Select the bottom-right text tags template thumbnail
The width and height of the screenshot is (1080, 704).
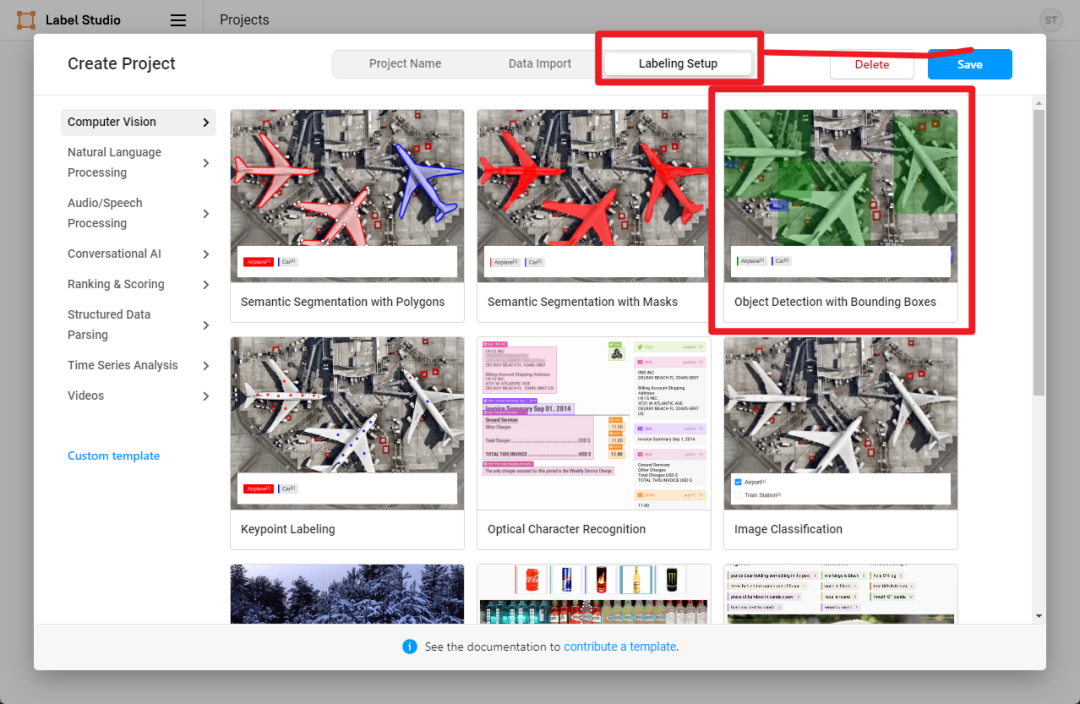coord(840,594)
